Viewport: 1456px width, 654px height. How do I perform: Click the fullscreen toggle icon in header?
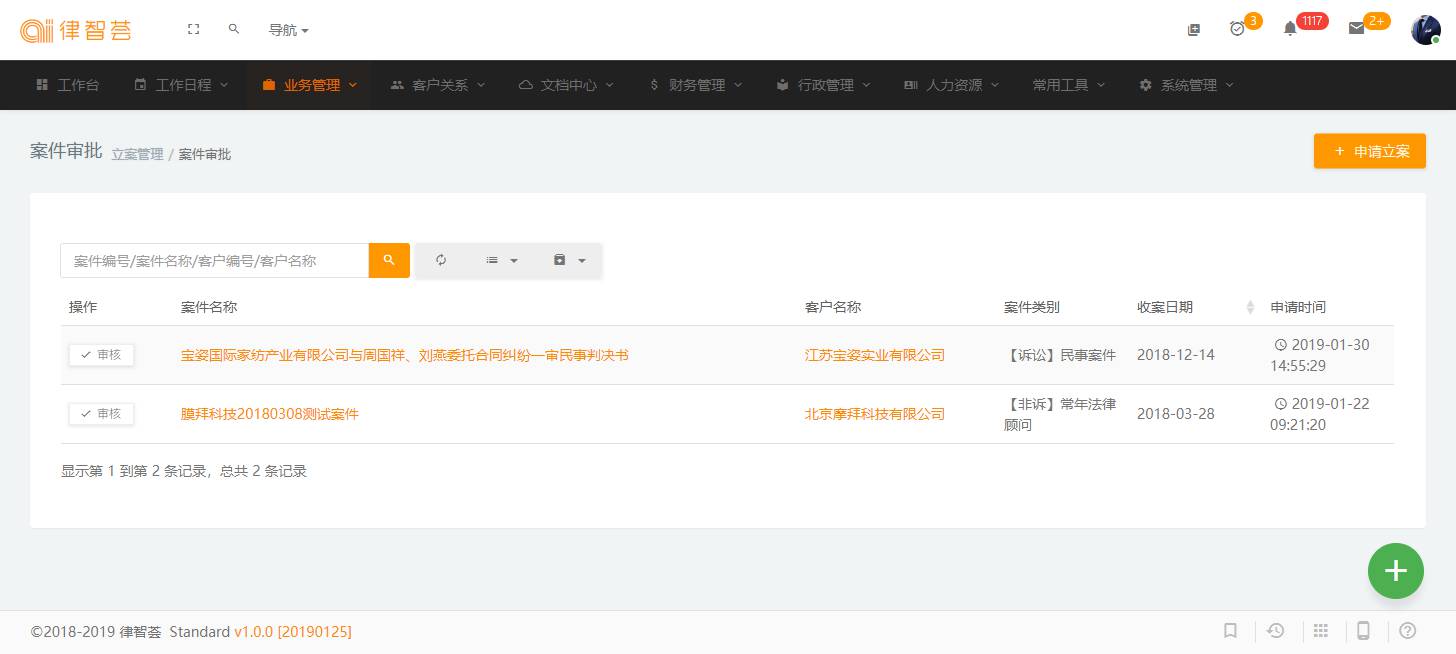click(x=194, y=30)
